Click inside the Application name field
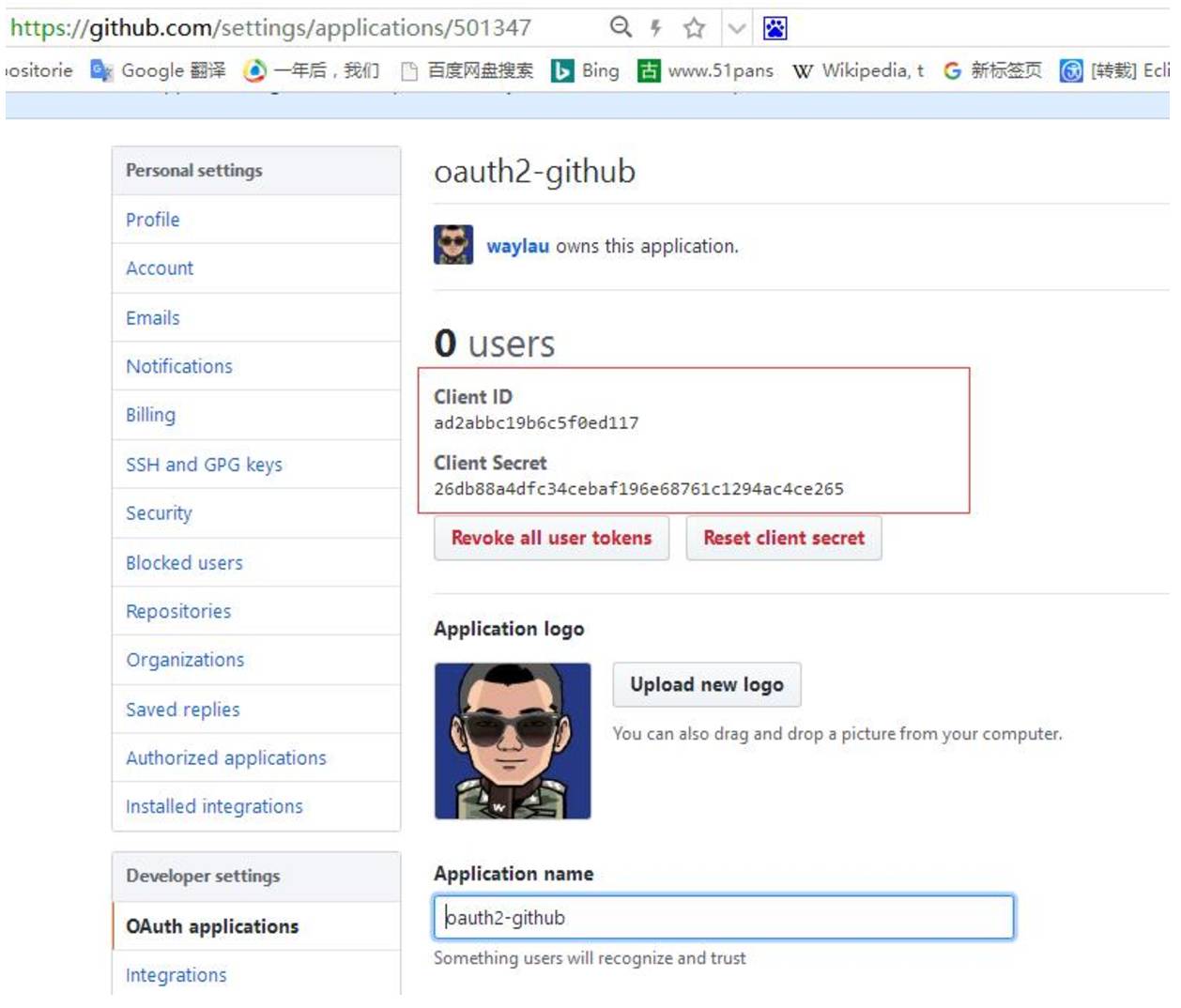 click(723, 917)
